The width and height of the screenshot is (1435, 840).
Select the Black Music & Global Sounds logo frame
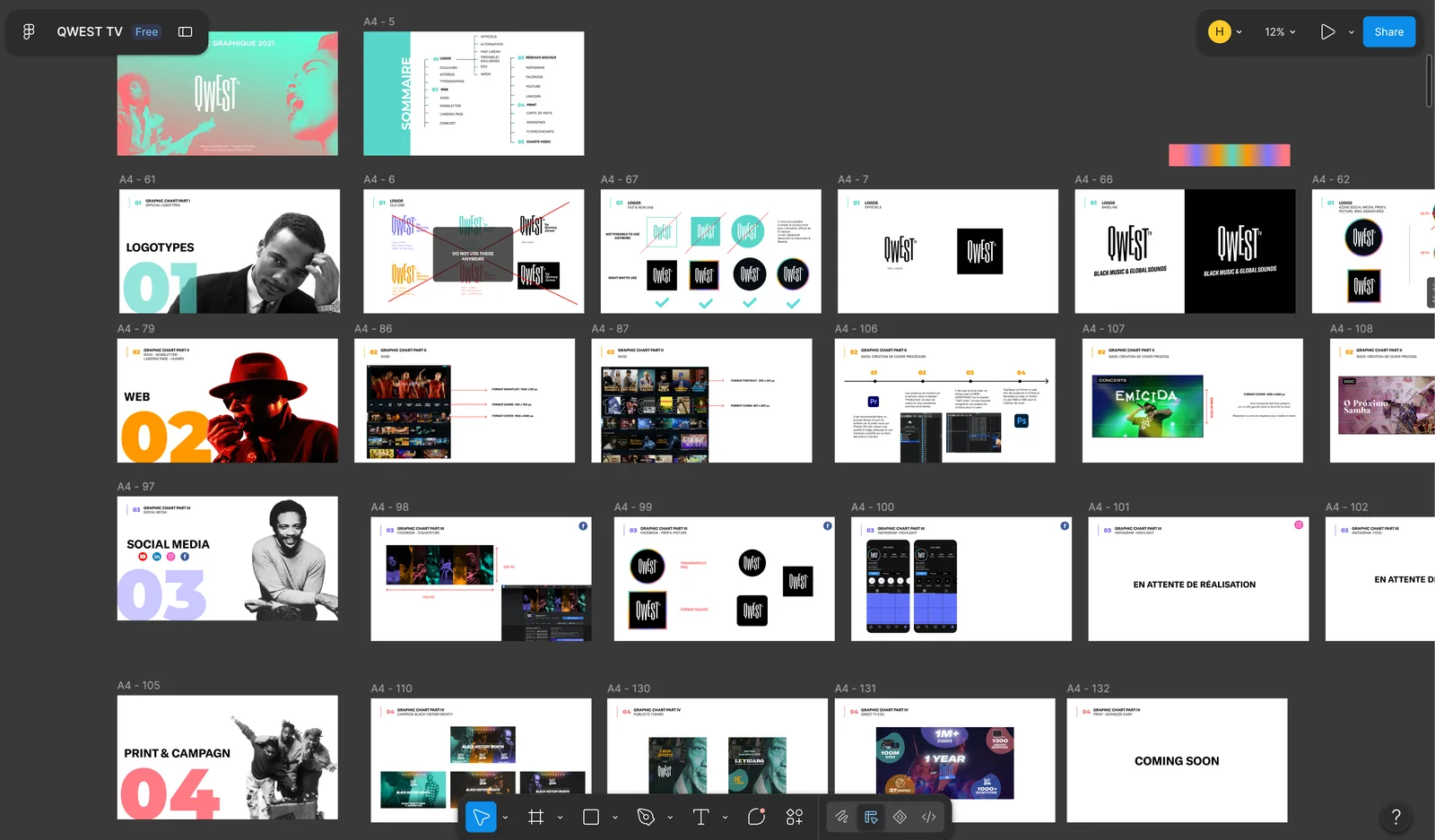[1185, 251]
